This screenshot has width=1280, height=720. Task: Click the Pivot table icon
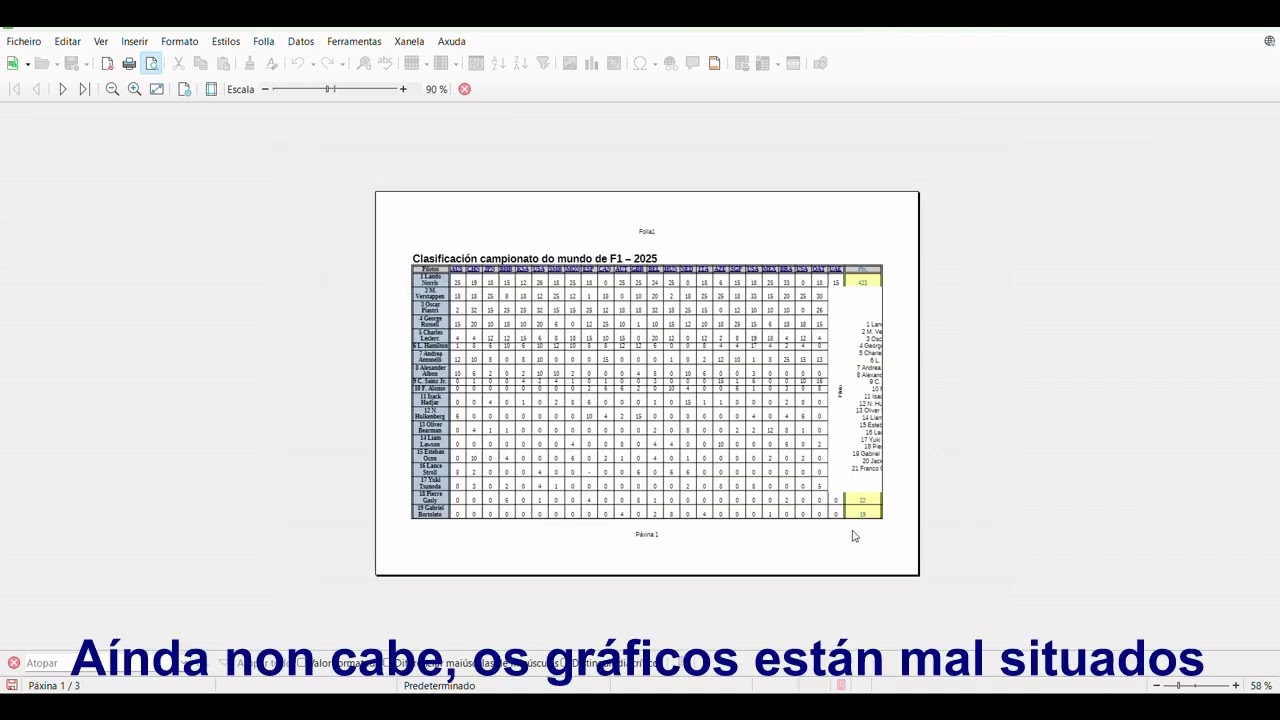tap(614, 64)
